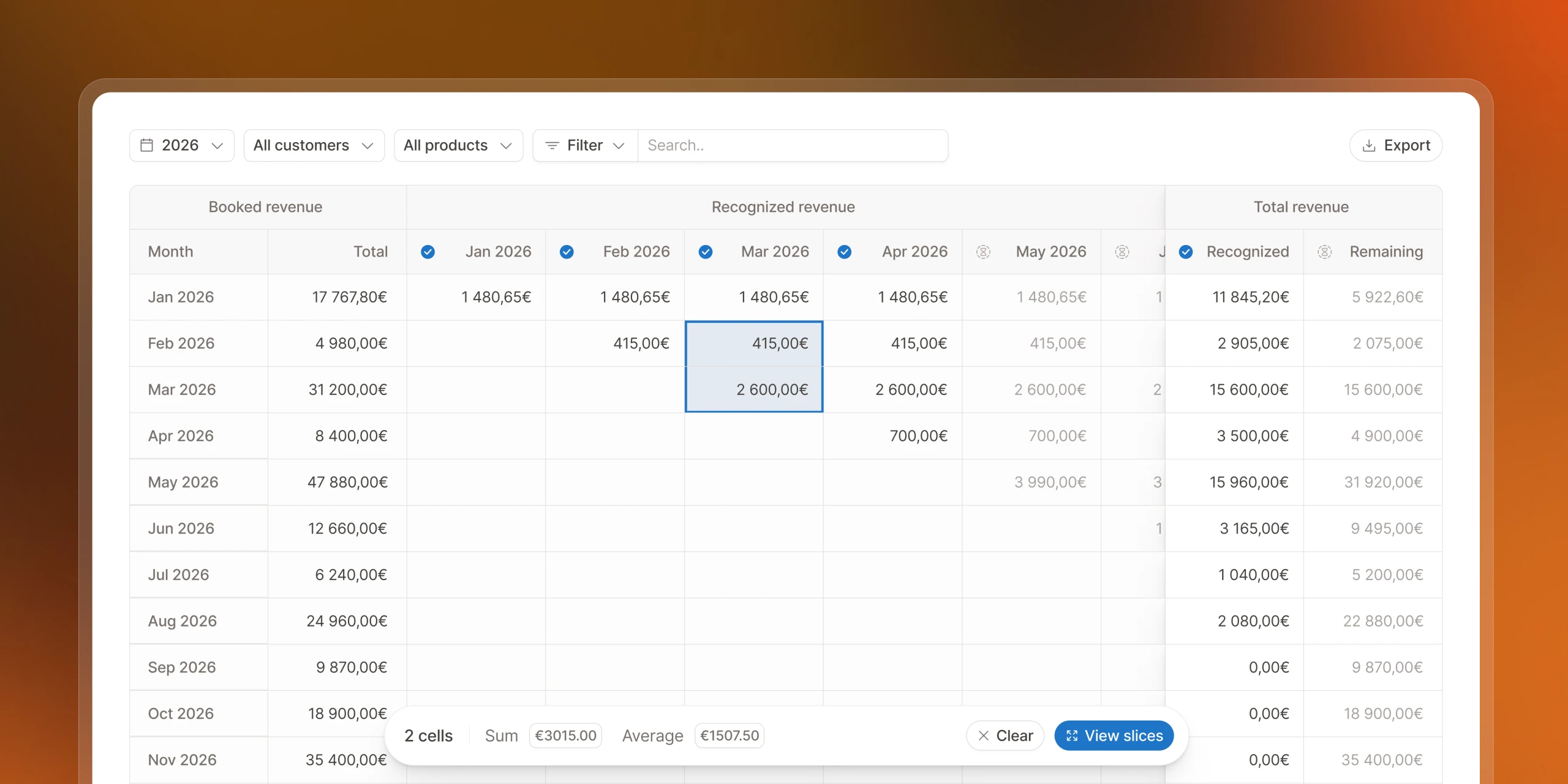1568x784 pixels.
Task: Open the Filter dropdown
Action: coord(585,145)
